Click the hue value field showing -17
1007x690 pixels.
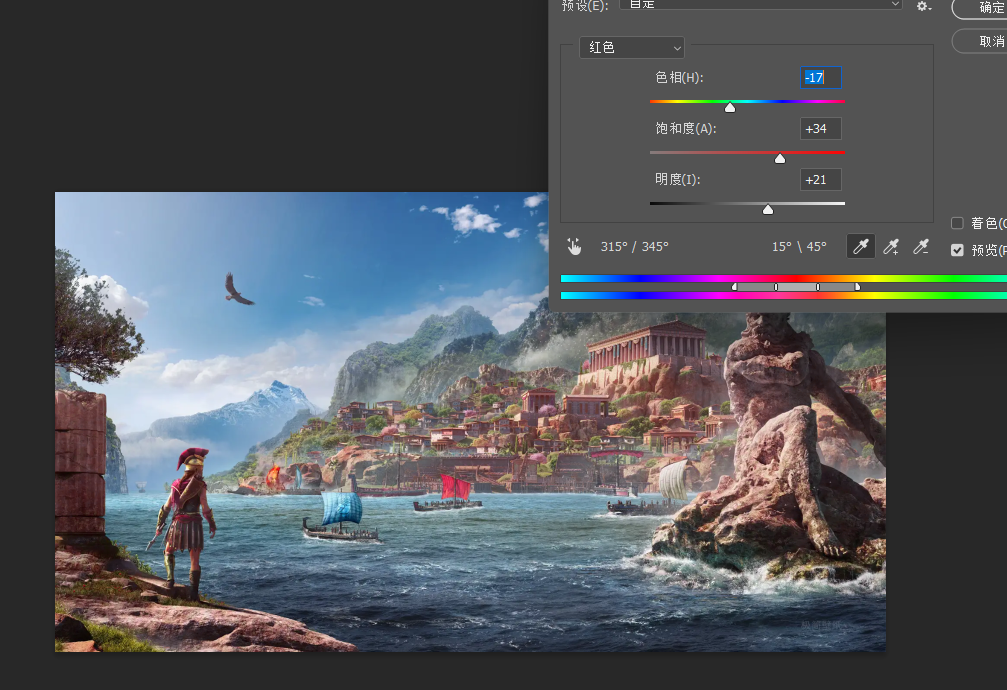point(821,78)
